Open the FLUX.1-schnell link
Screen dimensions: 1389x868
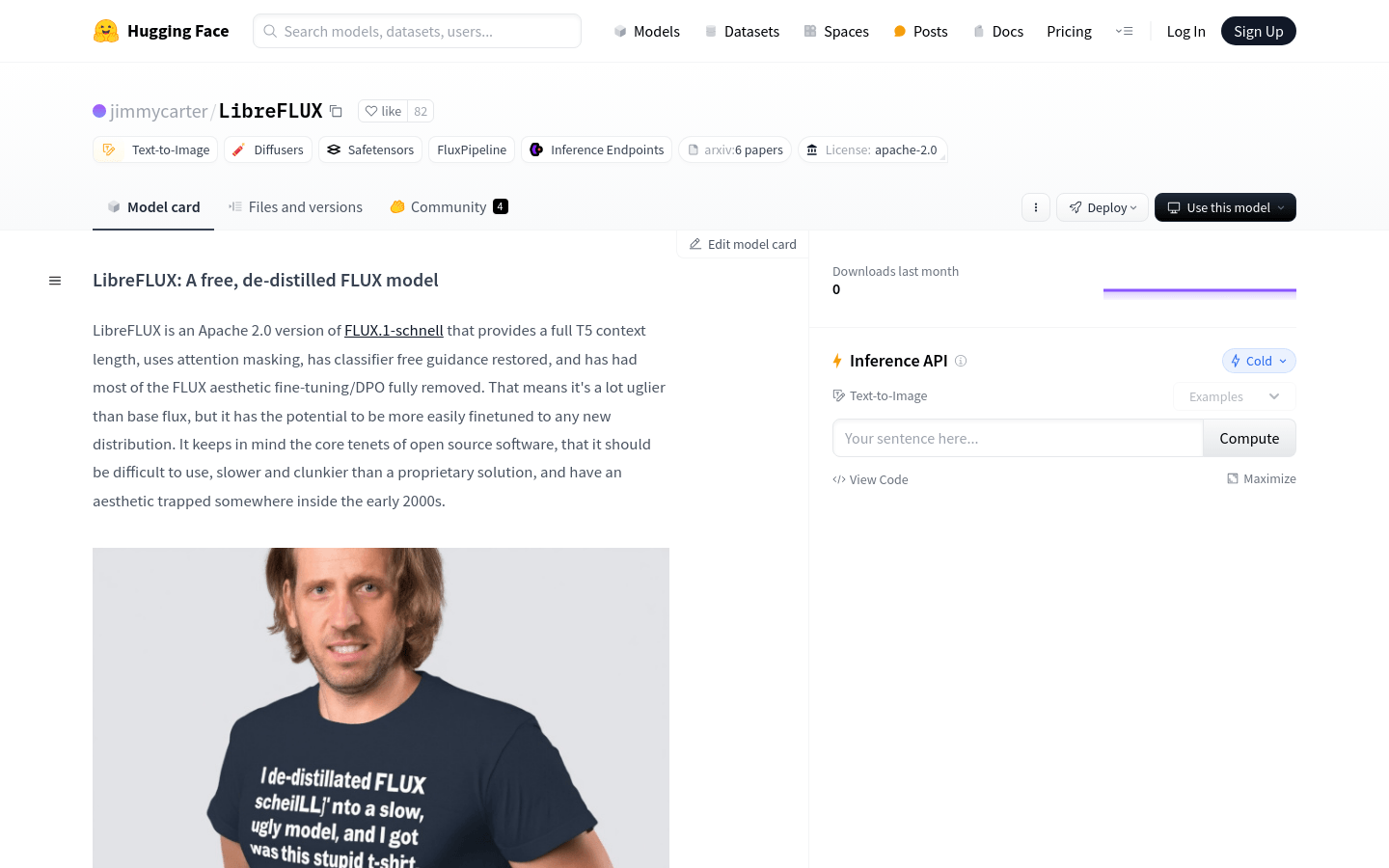[x=394, y=330]
